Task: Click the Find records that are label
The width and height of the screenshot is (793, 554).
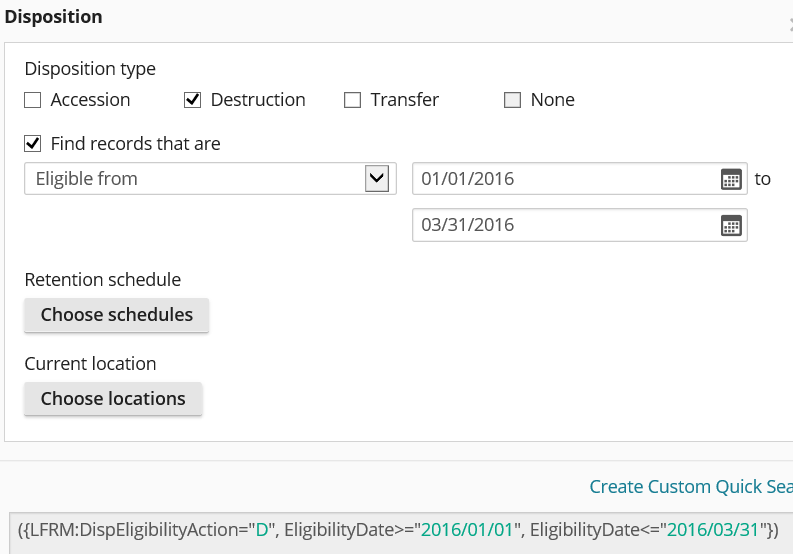Action: (x=136, y=144)
